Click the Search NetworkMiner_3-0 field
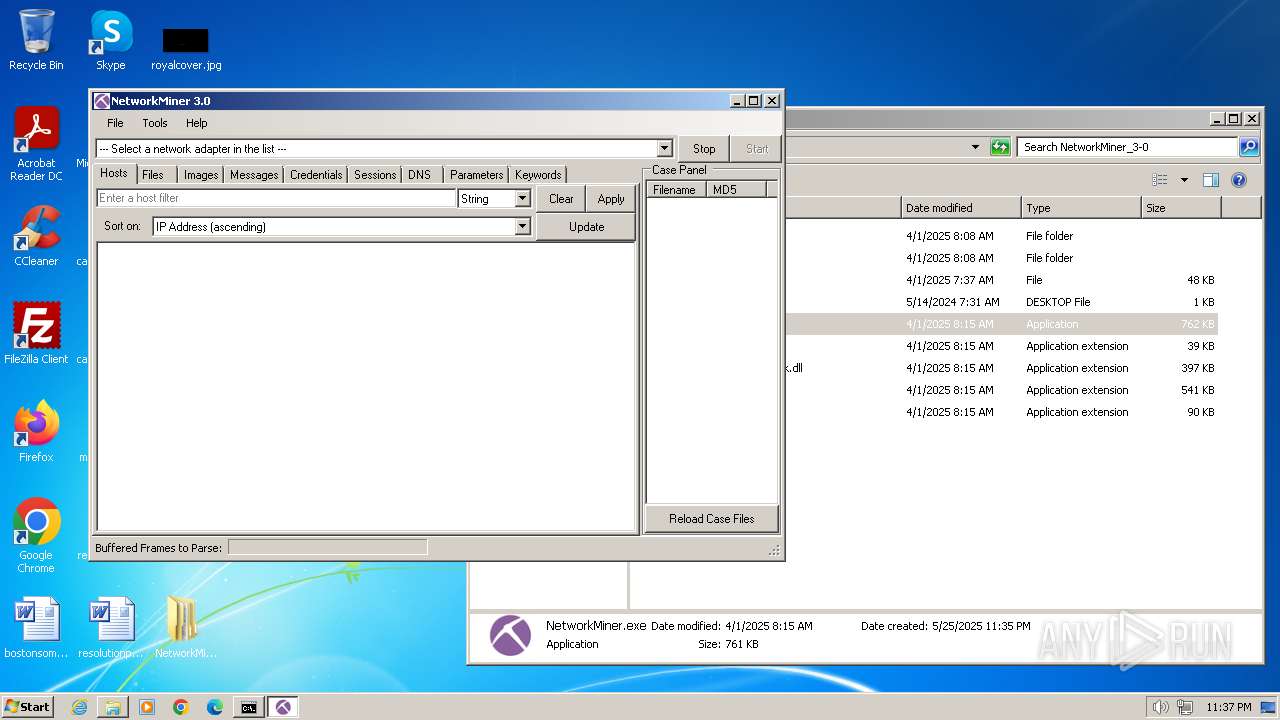 (x=1127, y=147)
